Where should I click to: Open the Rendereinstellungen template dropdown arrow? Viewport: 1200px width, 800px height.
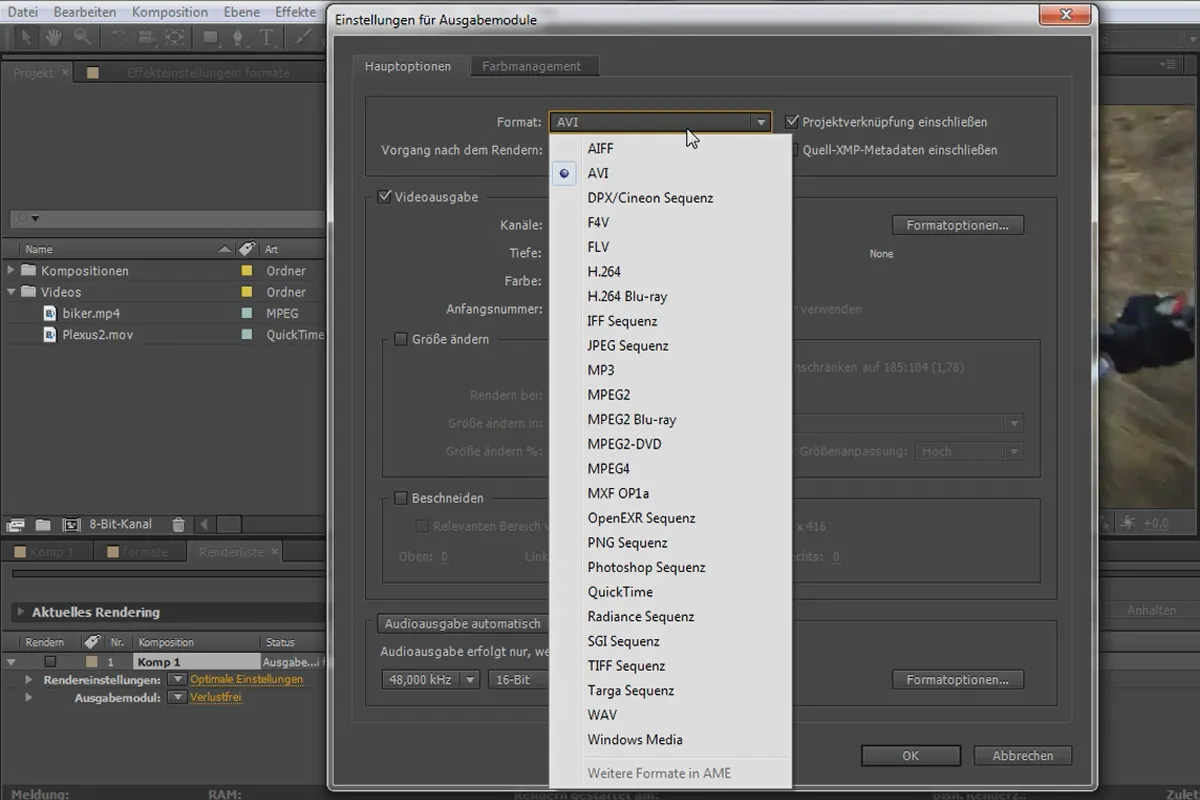177,679
